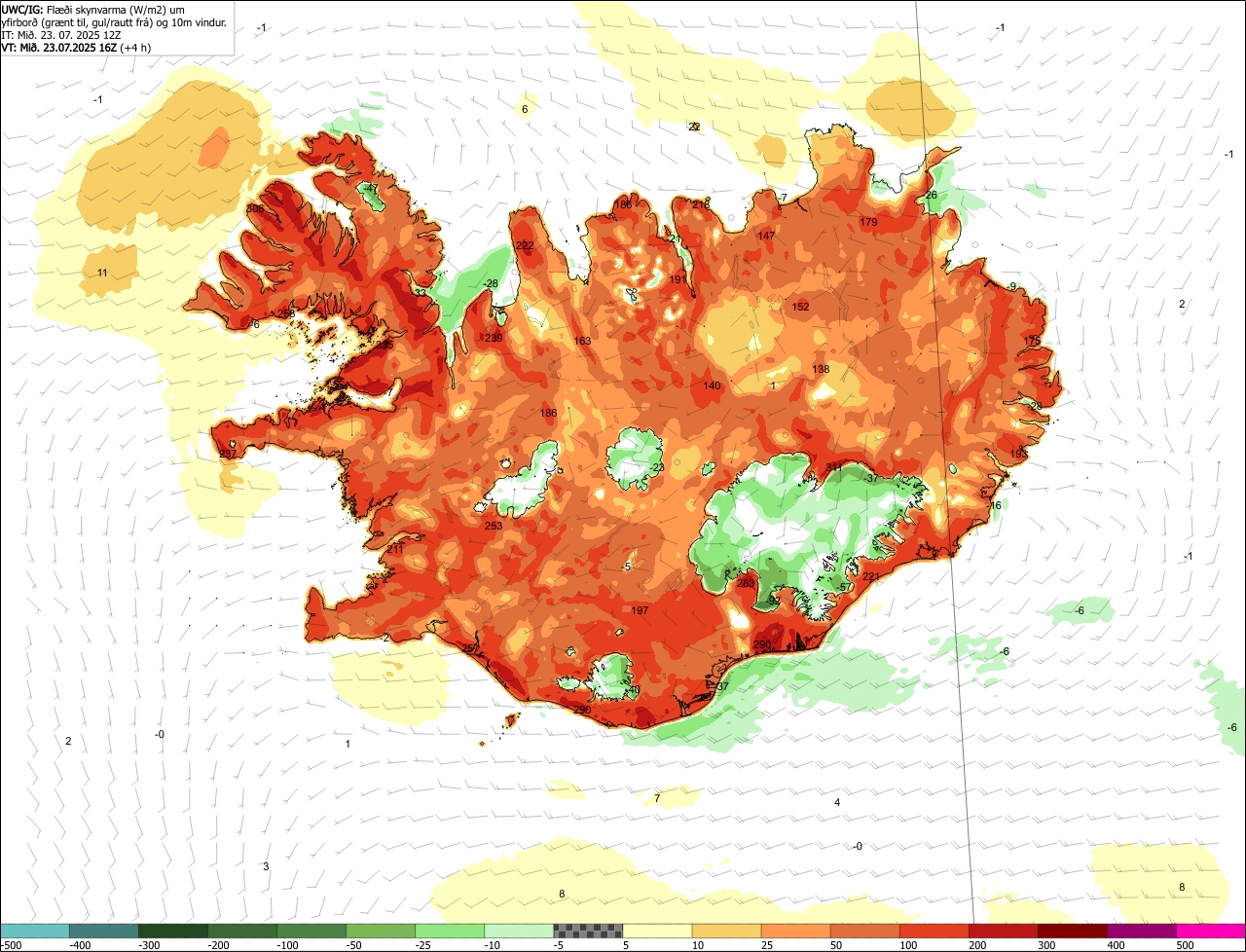Screen dimensions: 1246x952
Task: Click the map value '222'
Action: tap(525, 245)
